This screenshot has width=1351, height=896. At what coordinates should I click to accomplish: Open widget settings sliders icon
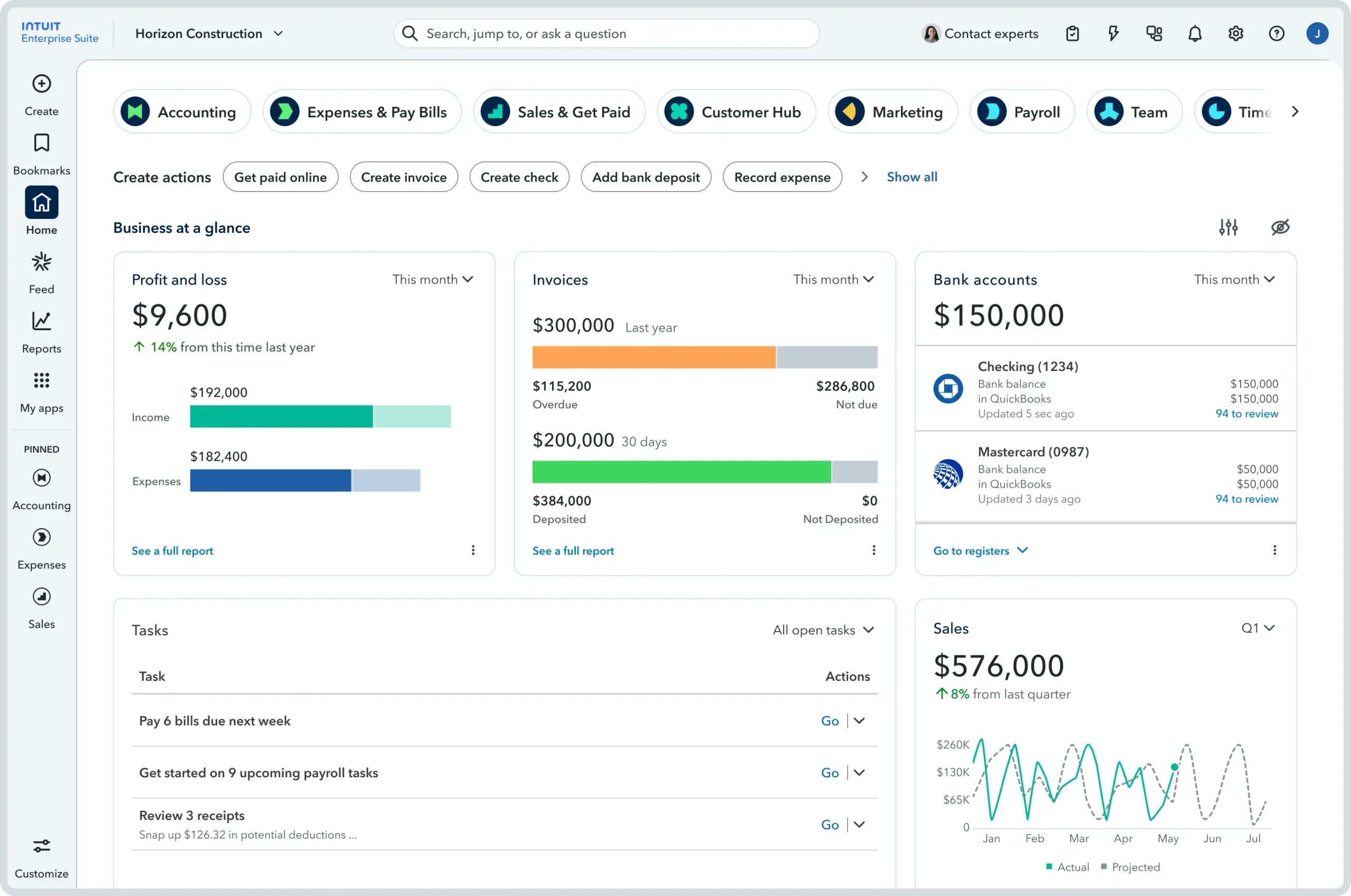(x=1228, y=227)
